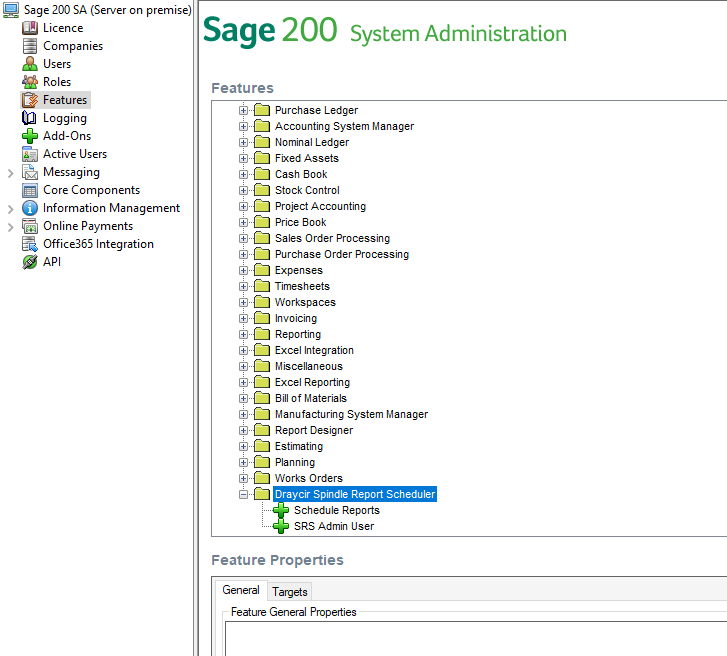Click the Messaging envelope icon
This screenshot has width=727, height=656.
click(30, 172)
